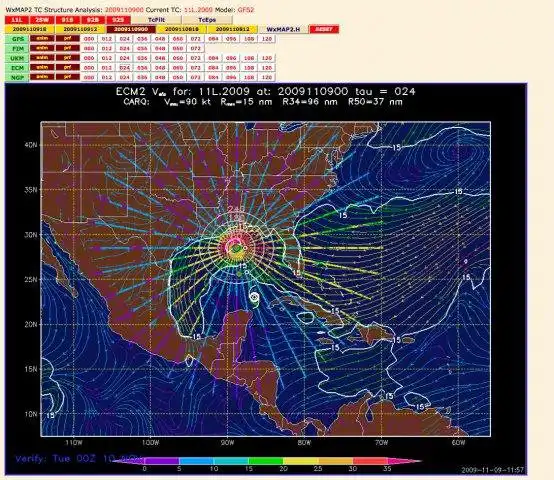Play the ECM row anim
554x480 pixels.
click(42, 67)
